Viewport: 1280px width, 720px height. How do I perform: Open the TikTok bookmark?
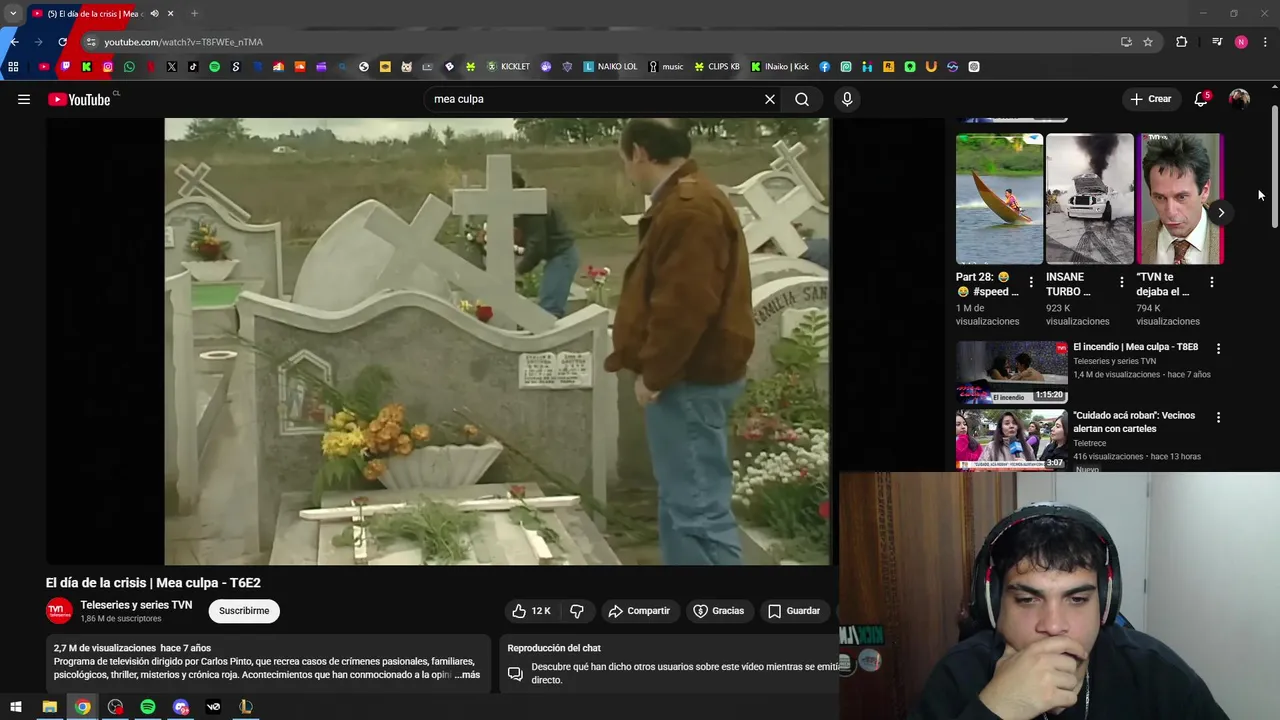click(193, 67)
